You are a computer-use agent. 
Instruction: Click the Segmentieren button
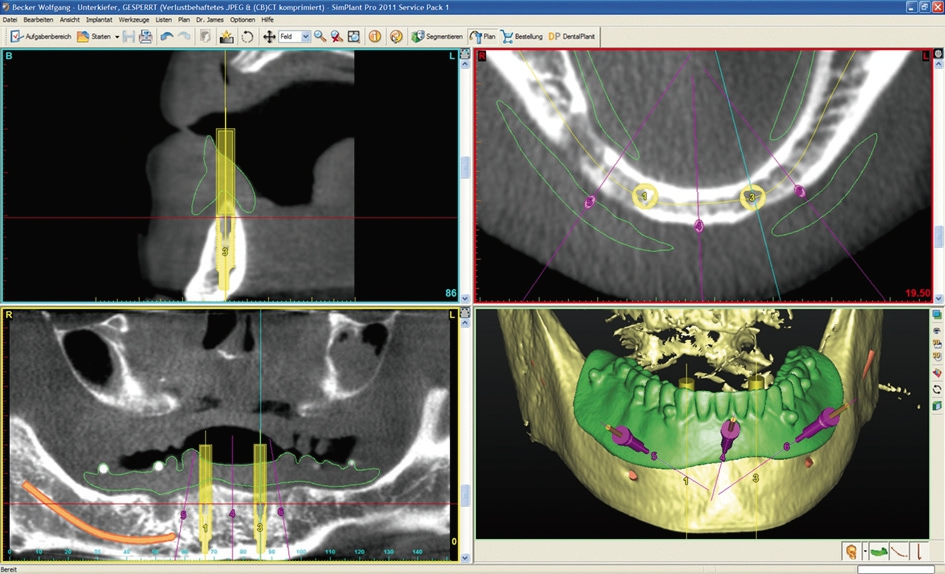[436, 37]
